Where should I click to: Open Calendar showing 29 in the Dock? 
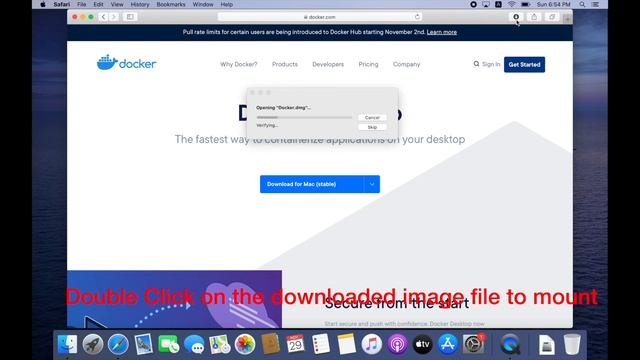[296, 344]
